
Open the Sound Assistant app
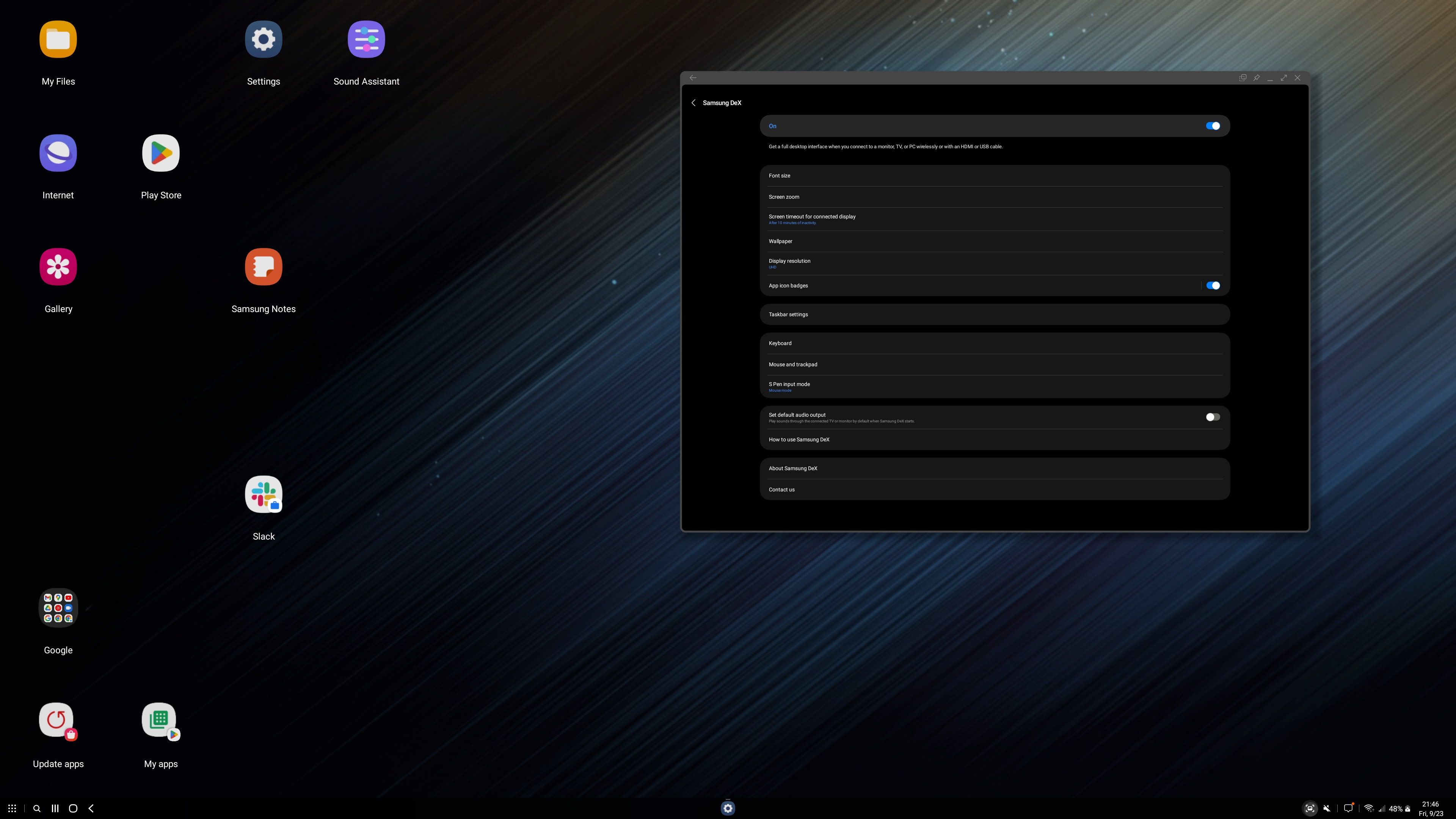[x=366, y=39]
